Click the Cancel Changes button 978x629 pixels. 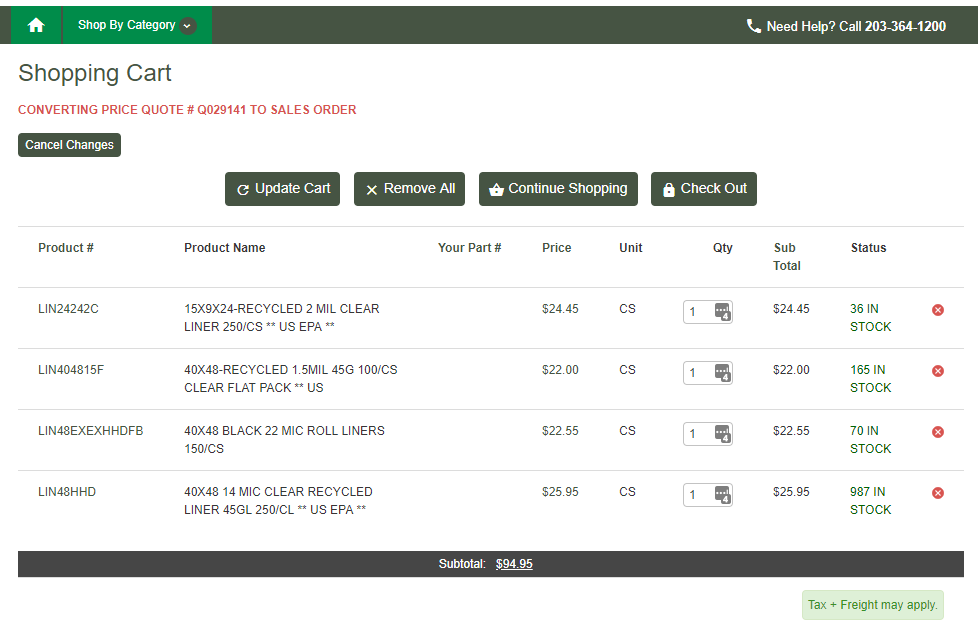[x=68, y=144]
